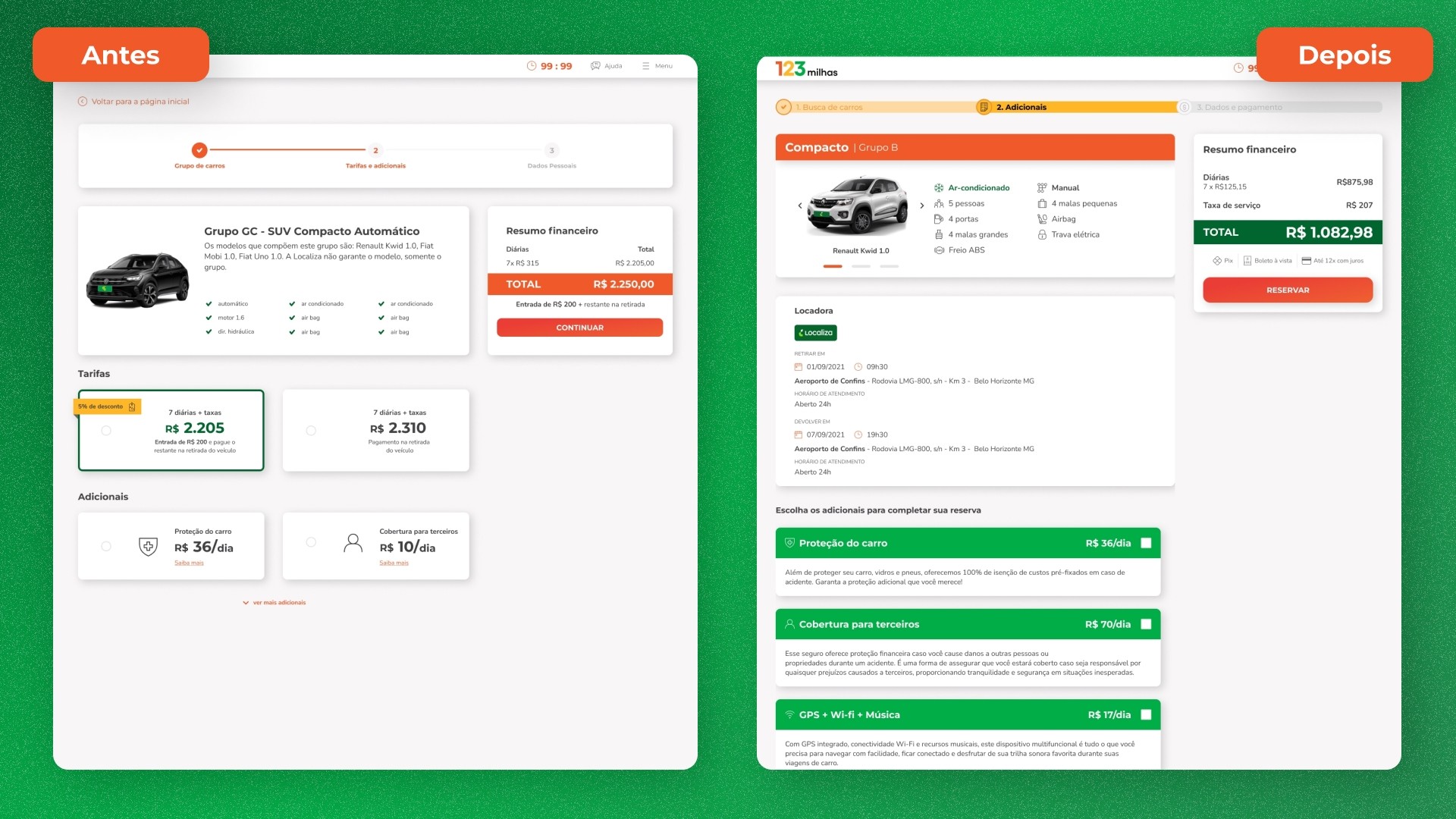Enable Proteção do carro R$ 36/dia checkbox
1456x819 pixels.
pyautogui.click(x=1146, y=543)
